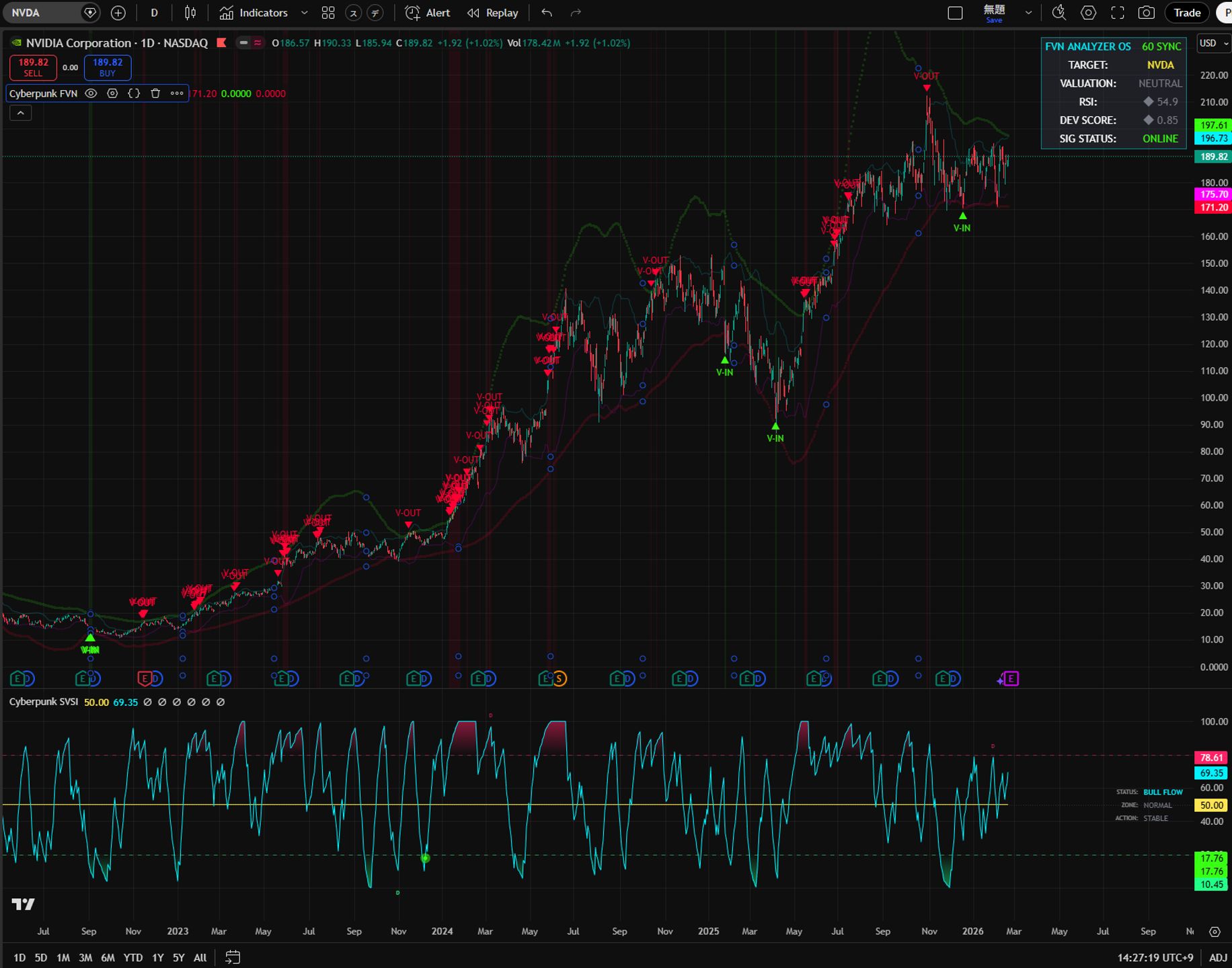Open Cyberpunk FVN source code braces icon
1232x968 pixels.
(134, 93)
